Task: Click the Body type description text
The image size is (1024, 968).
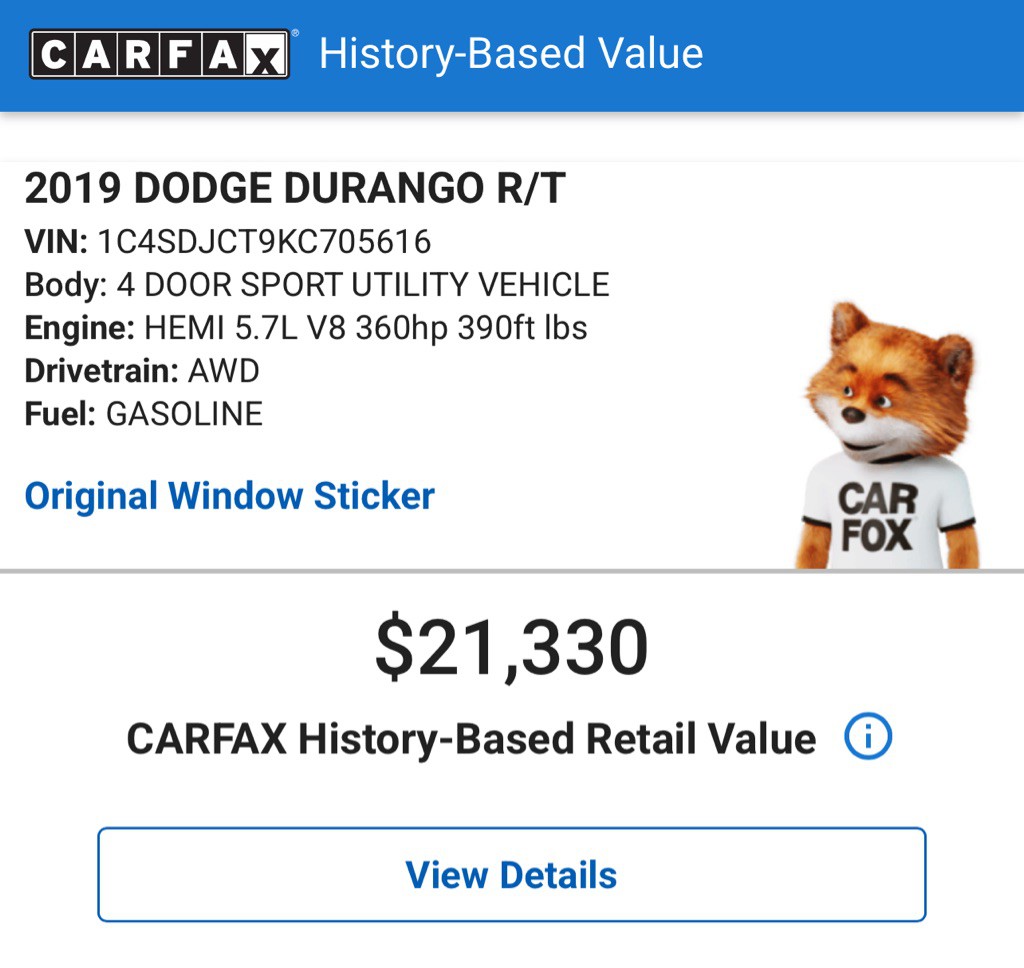Action: (315, 284)
